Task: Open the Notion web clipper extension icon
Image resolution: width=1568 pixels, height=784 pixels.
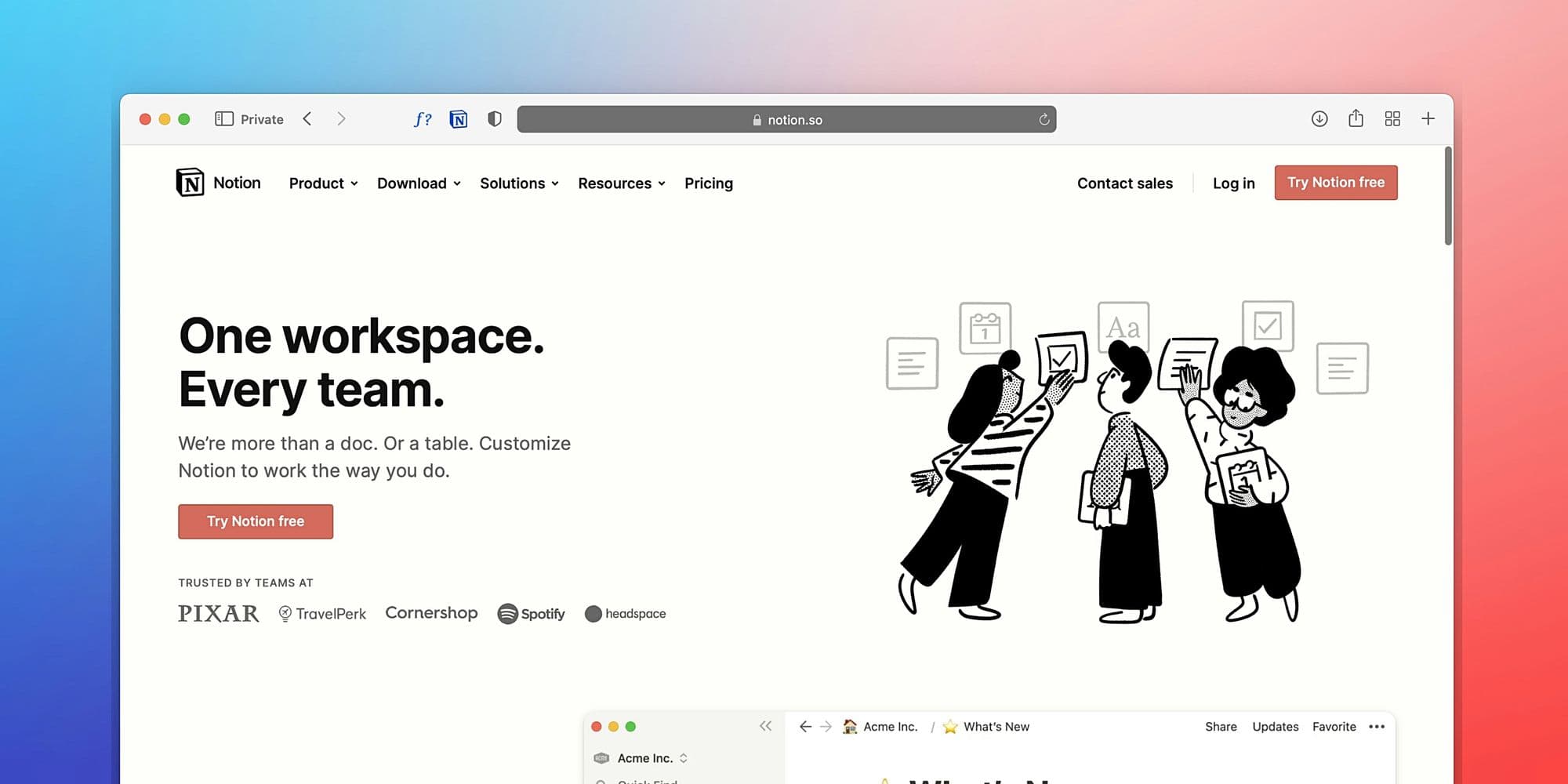Action: point(459,119)
